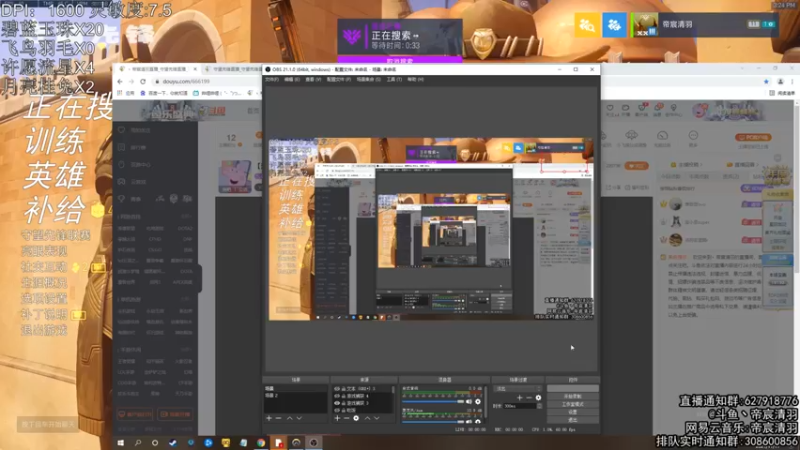Open OBS 帮助(H) menu
Viewport: 800px width, 450px height.
point(415,80)
